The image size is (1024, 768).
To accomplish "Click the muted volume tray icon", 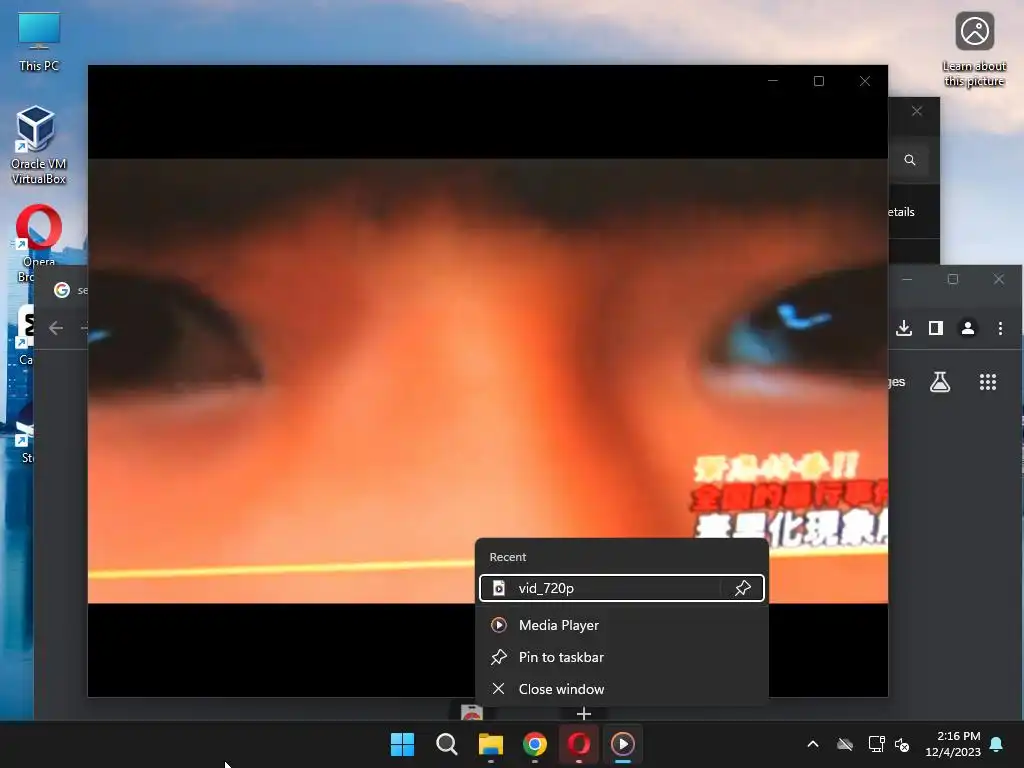I will point(902,744).
